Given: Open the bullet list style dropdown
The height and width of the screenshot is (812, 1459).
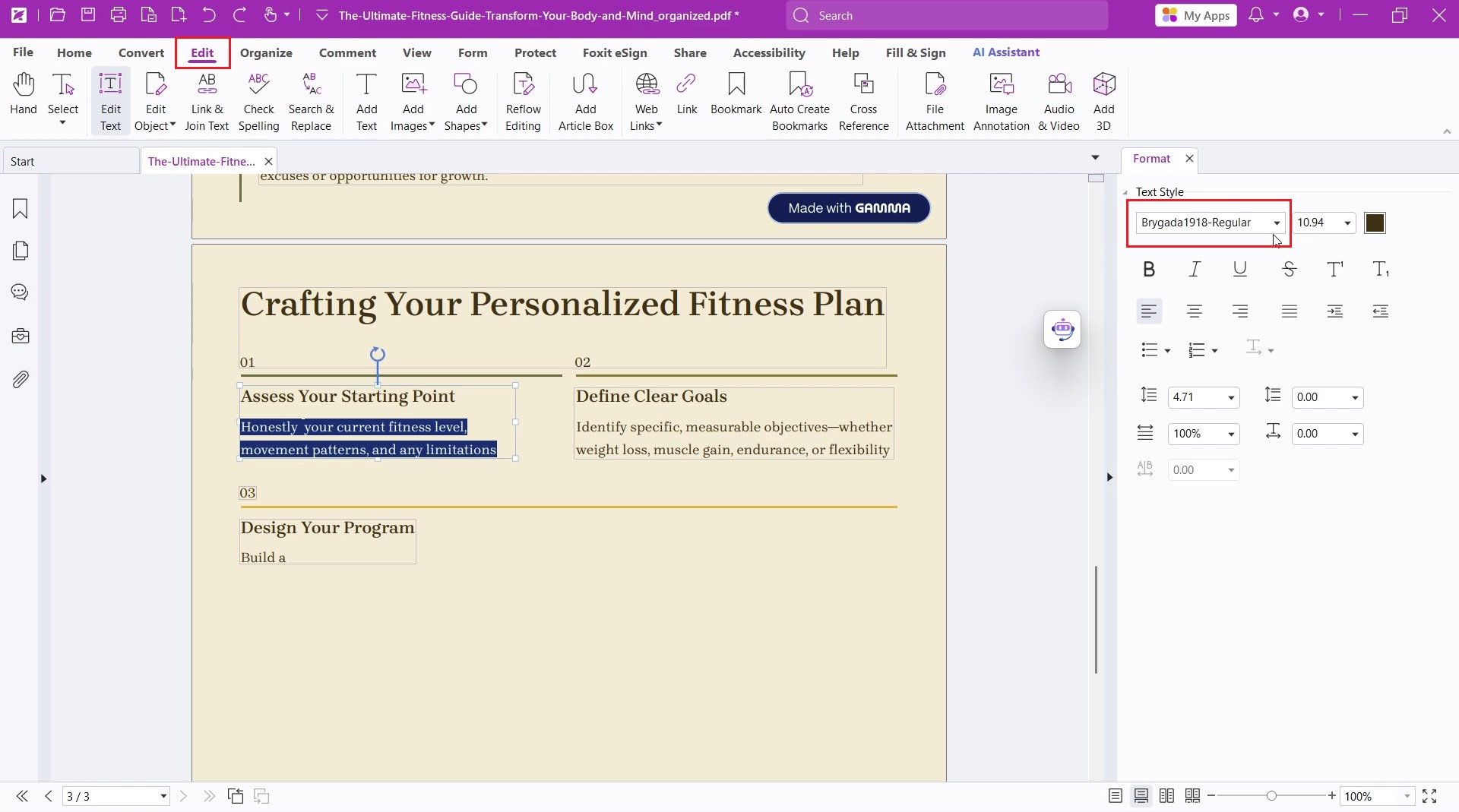Looking at the screenshot, I should coord(1167,350).
